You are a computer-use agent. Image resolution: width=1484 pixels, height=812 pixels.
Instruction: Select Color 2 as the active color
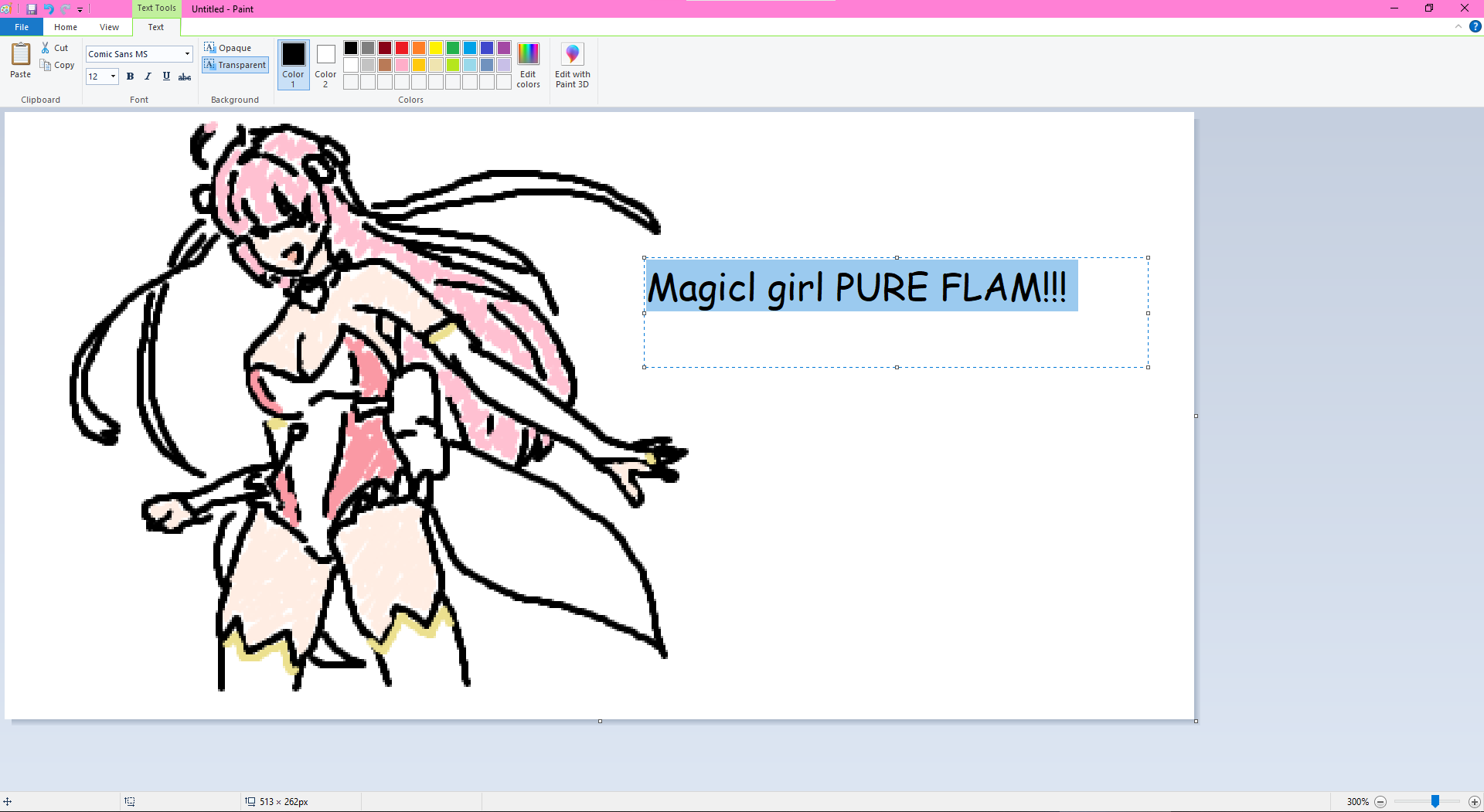[325, 65]
